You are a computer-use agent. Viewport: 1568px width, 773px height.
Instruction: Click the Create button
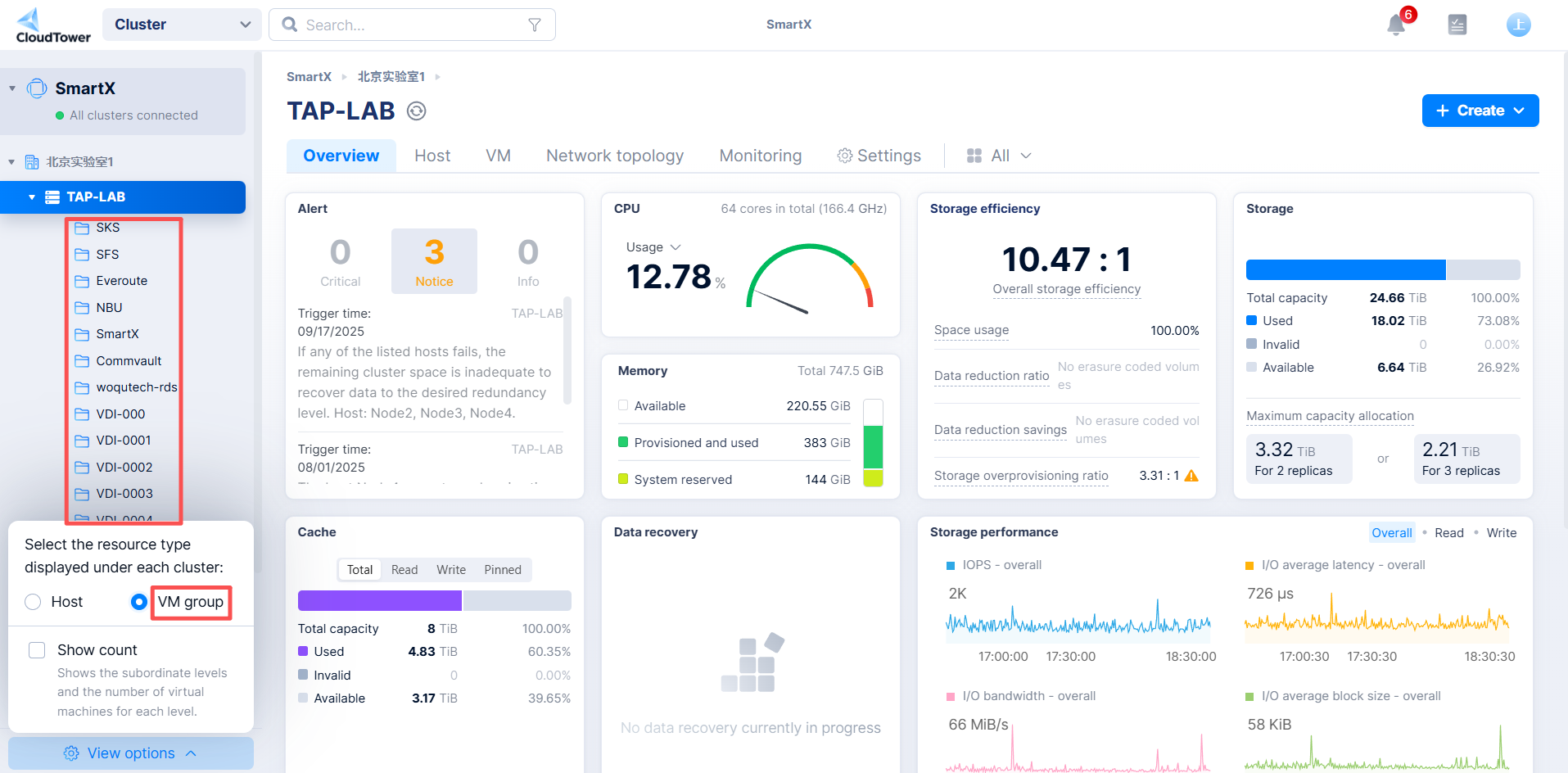tap(1480, 111)
